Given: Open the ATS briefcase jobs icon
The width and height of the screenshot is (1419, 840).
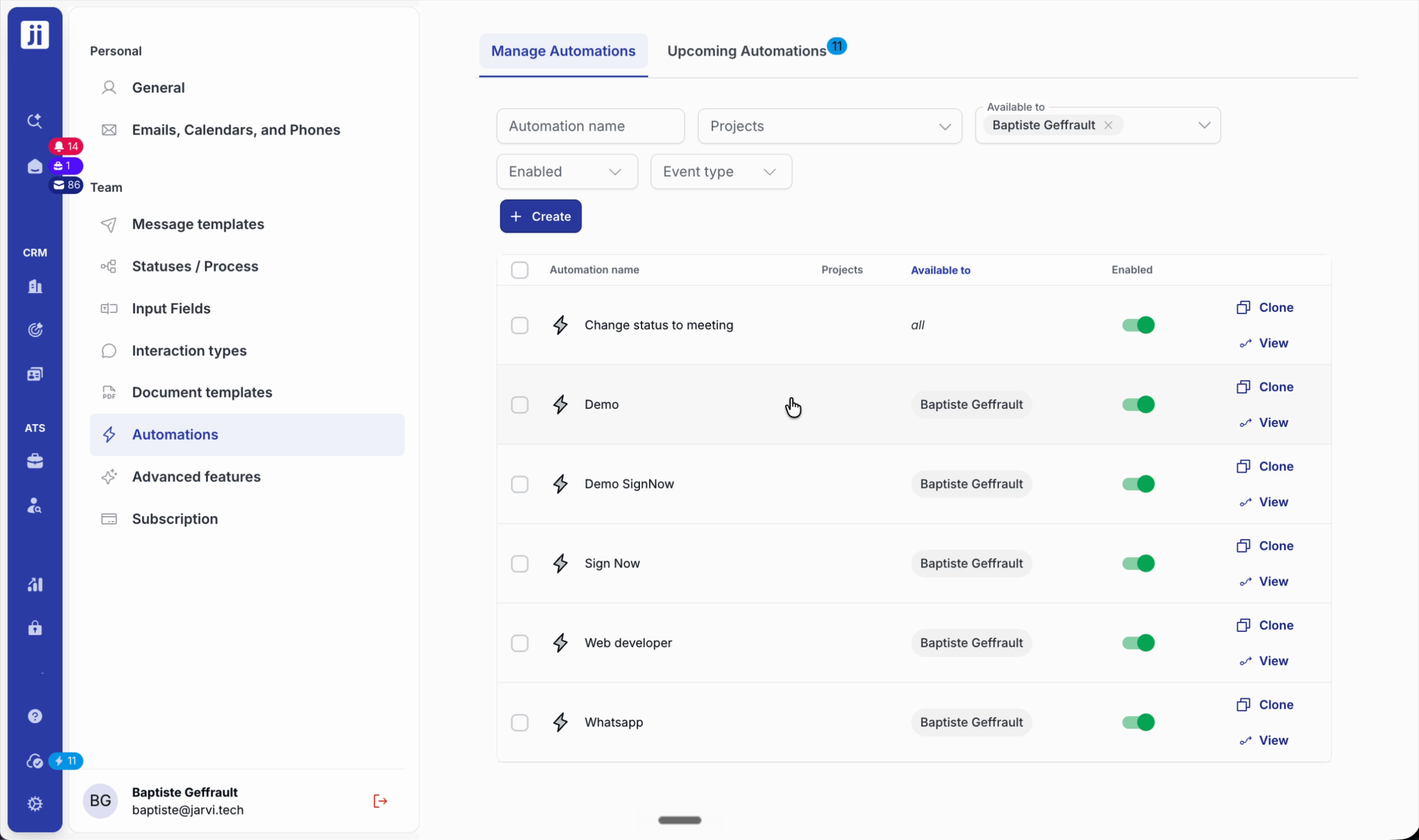Looking at the screenshot, I should (x=35, y=461).
